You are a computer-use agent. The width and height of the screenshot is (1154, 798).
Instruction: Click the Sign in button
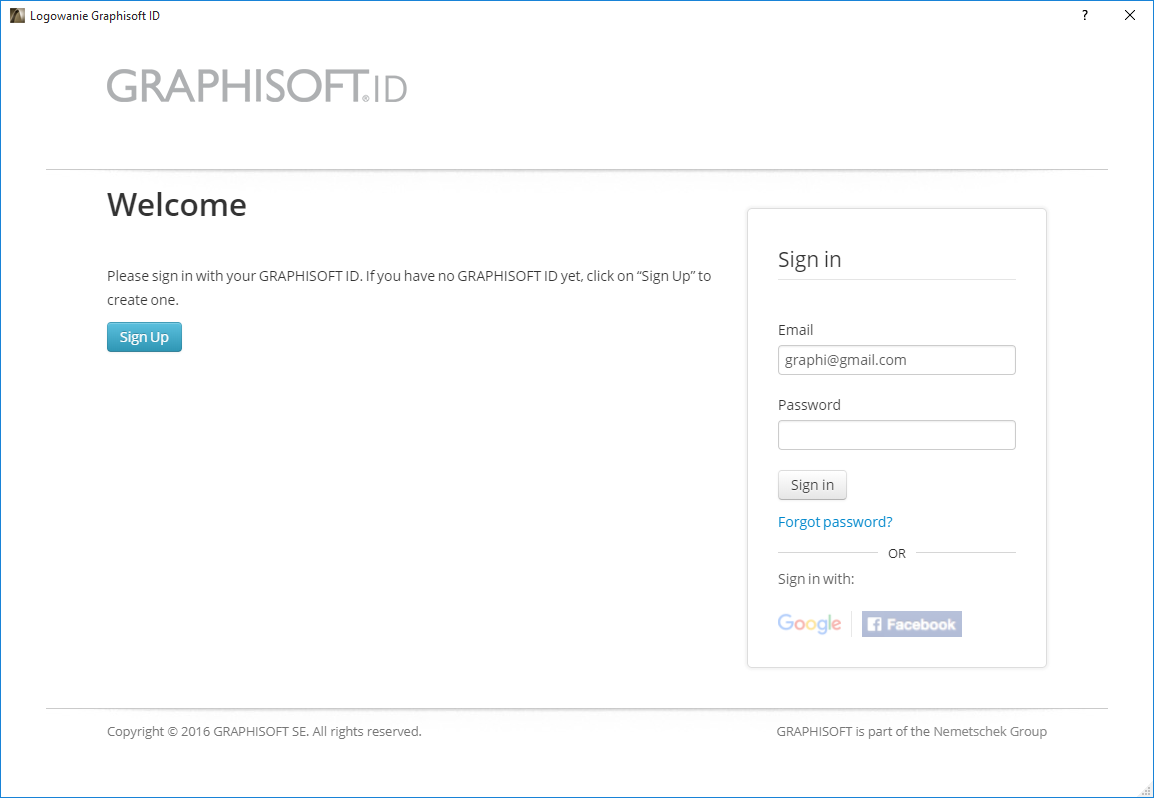pos(812,485)
